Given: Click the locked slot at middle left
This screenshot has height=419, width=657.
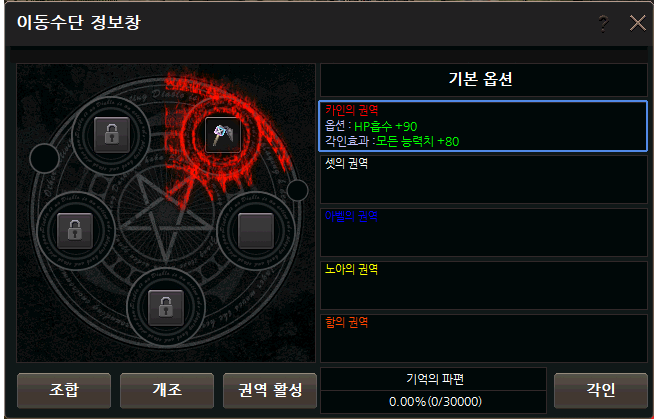Looking at the screenshot, I should (75, 230).
